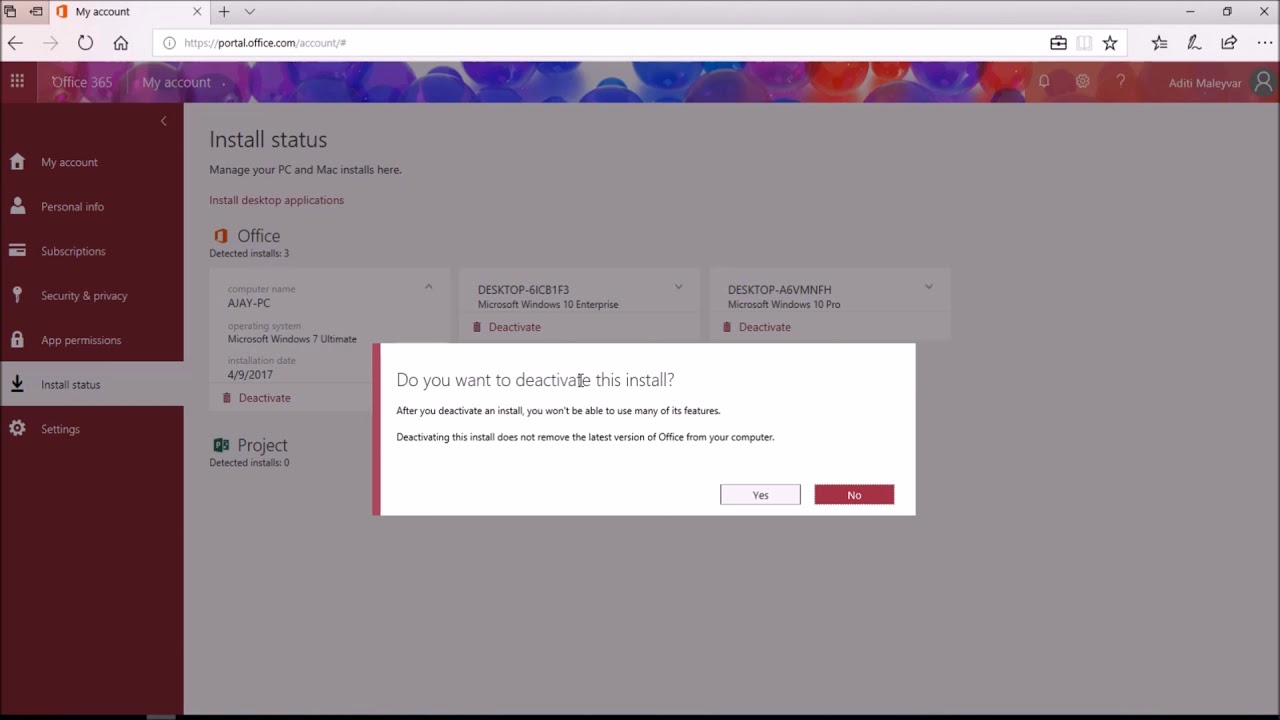
Task: Click the App permissions lock icon
Action: point(17,339)
